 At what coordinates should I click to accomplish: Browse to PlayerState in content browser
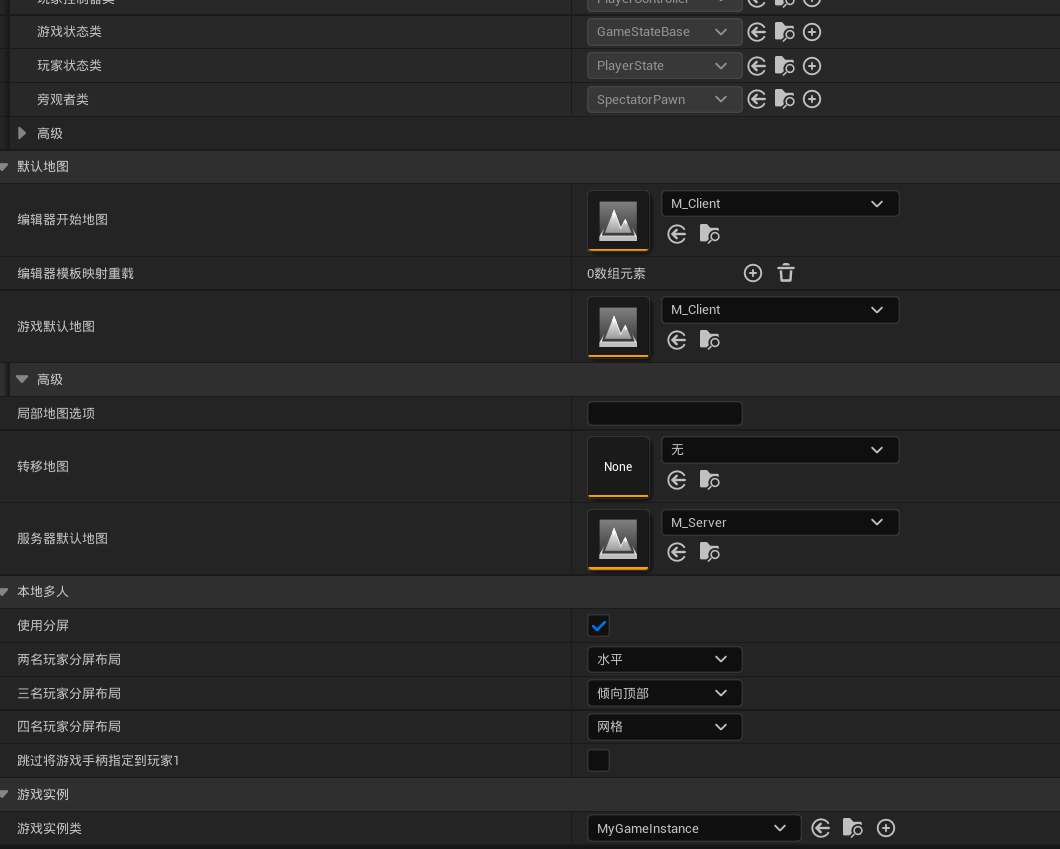[784, 65]
